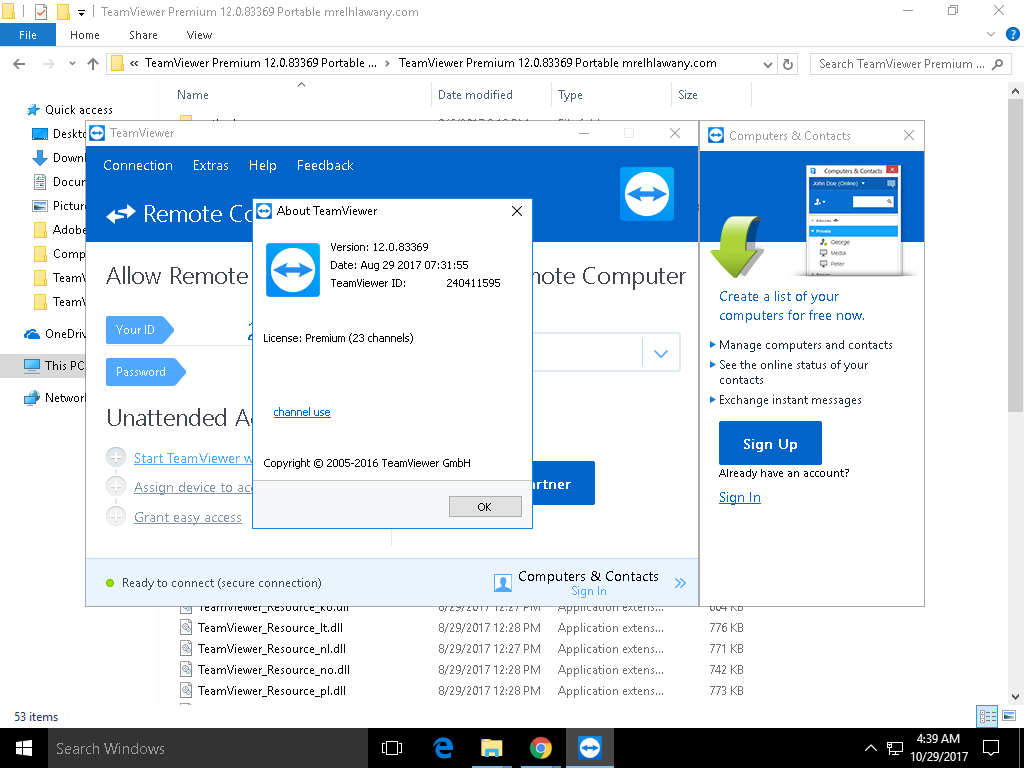Open the View tab in File Explorer

click(x=199, y=35)
